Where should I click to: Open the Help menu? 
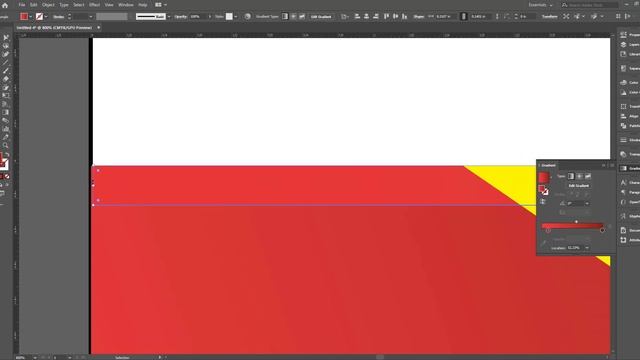click(x=142, y=5)
